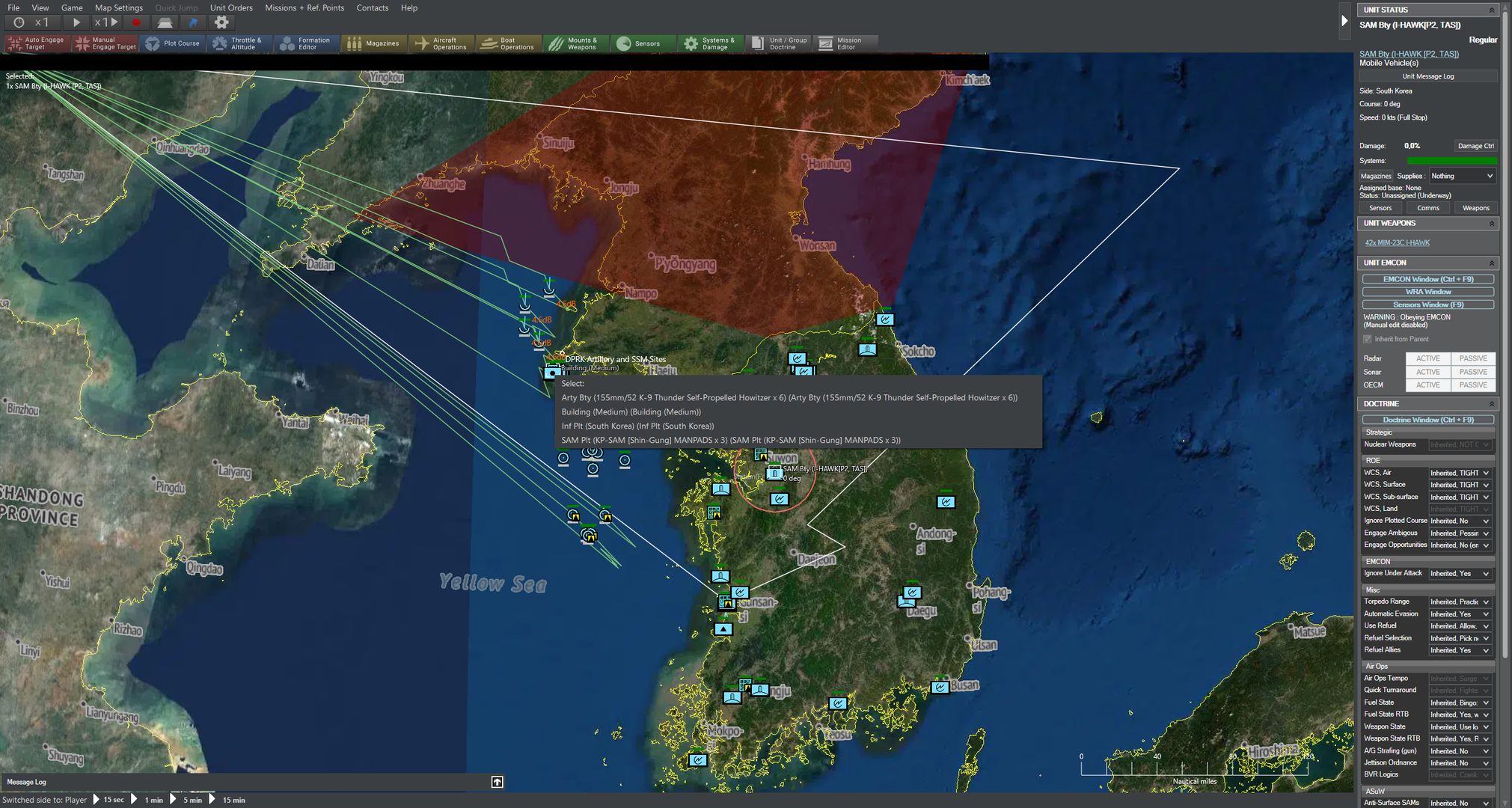This screenshot has height=808, width=1512.
Task: Open the Unit Message Log button
Action: coord(1428,76)
